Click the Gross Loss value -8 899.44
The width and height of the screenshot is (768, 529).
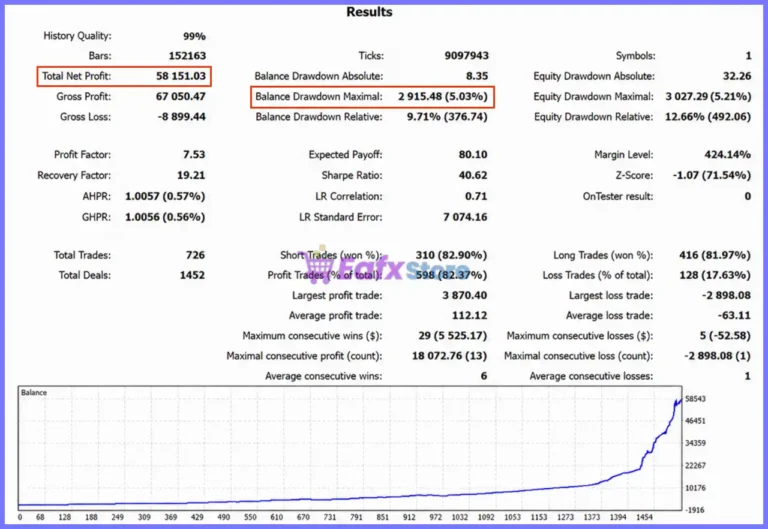coord(181,117)
